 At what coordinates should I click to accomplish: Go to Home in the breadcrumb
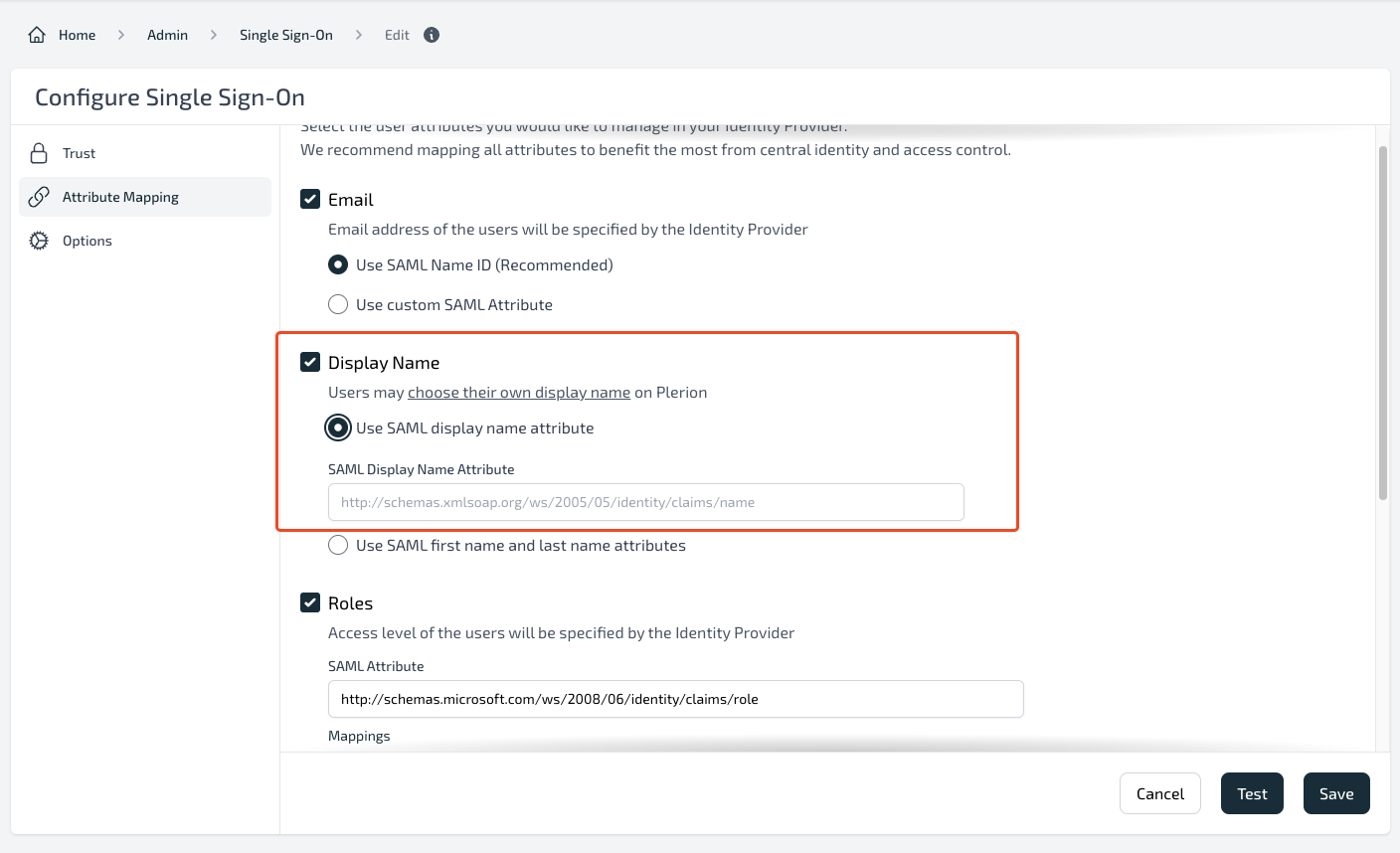point(77,35)
